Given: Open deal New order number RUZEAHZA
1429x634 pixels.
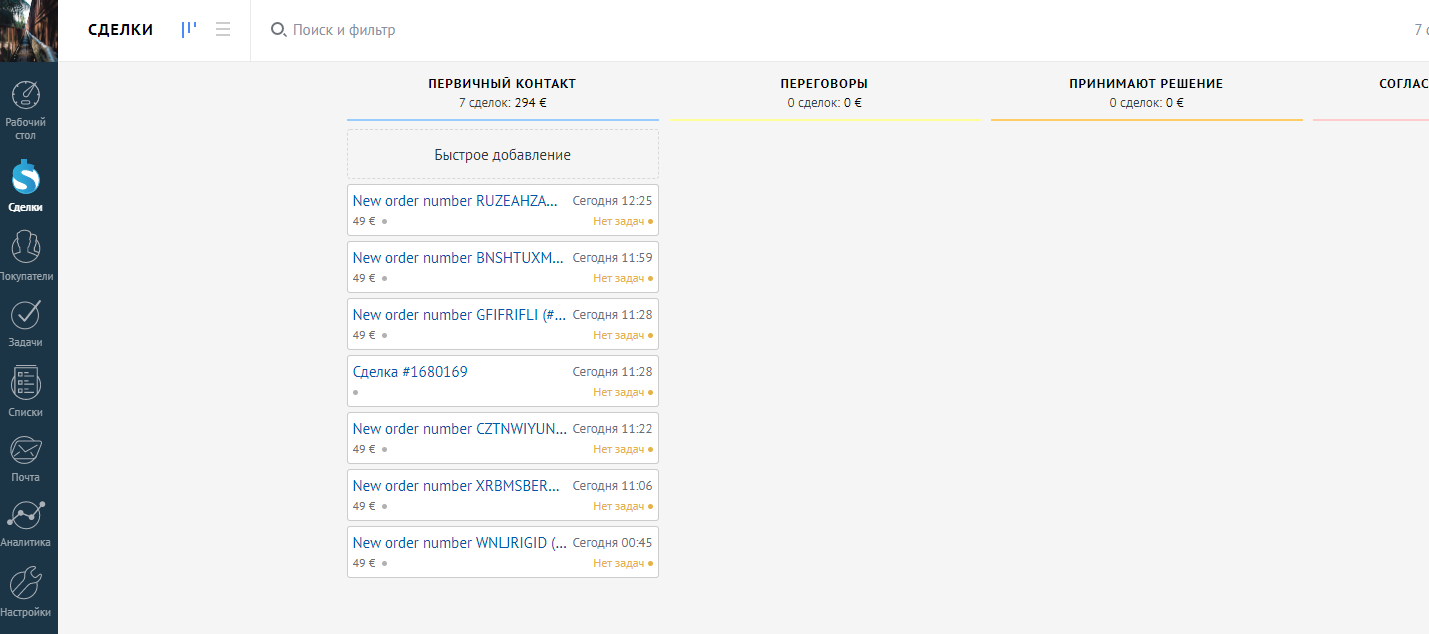Looking at the screenshot, I should 456,201.
